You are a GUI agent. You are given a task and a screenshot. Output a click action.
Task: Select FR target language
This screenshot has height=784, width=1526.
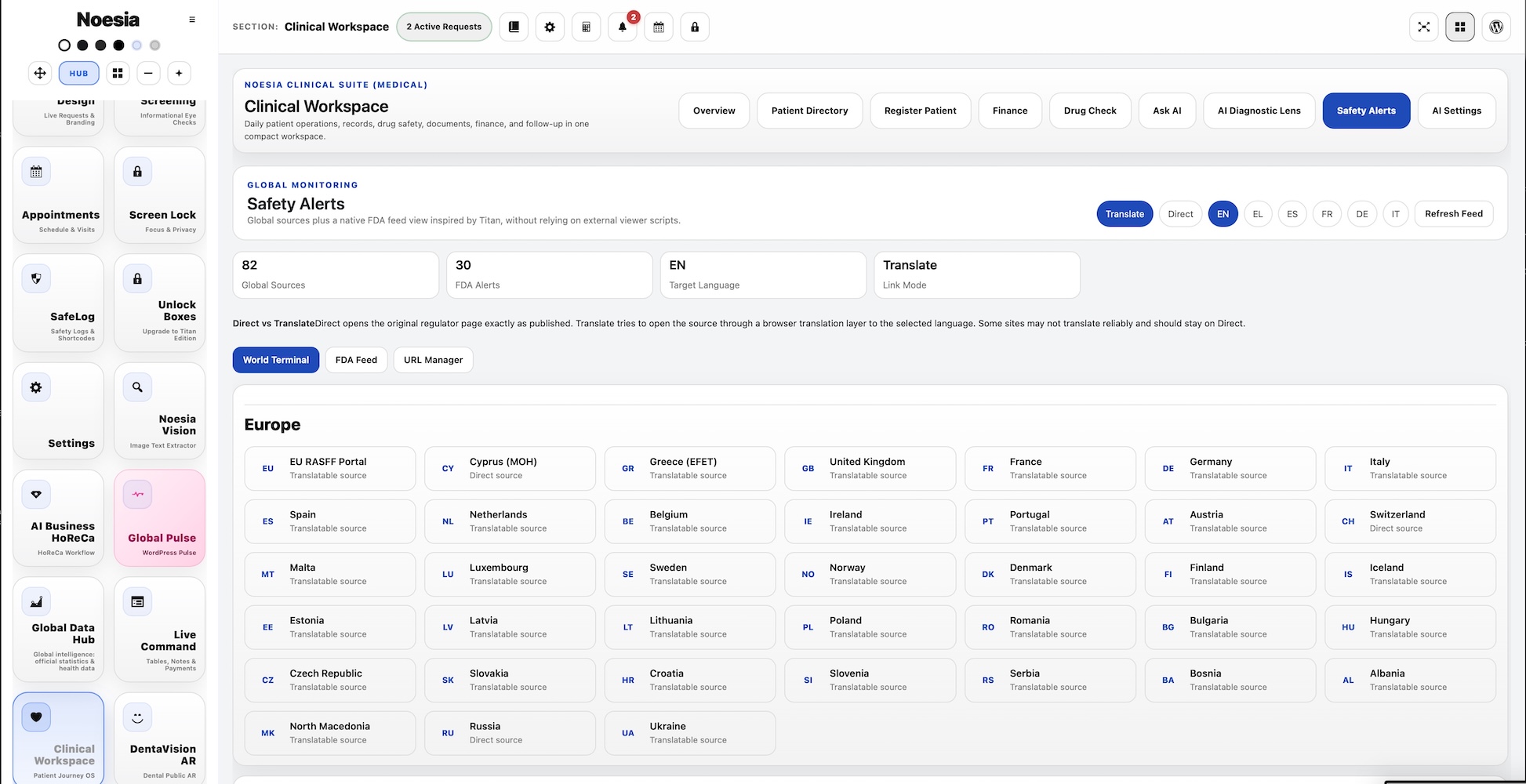coord(1327,214)
